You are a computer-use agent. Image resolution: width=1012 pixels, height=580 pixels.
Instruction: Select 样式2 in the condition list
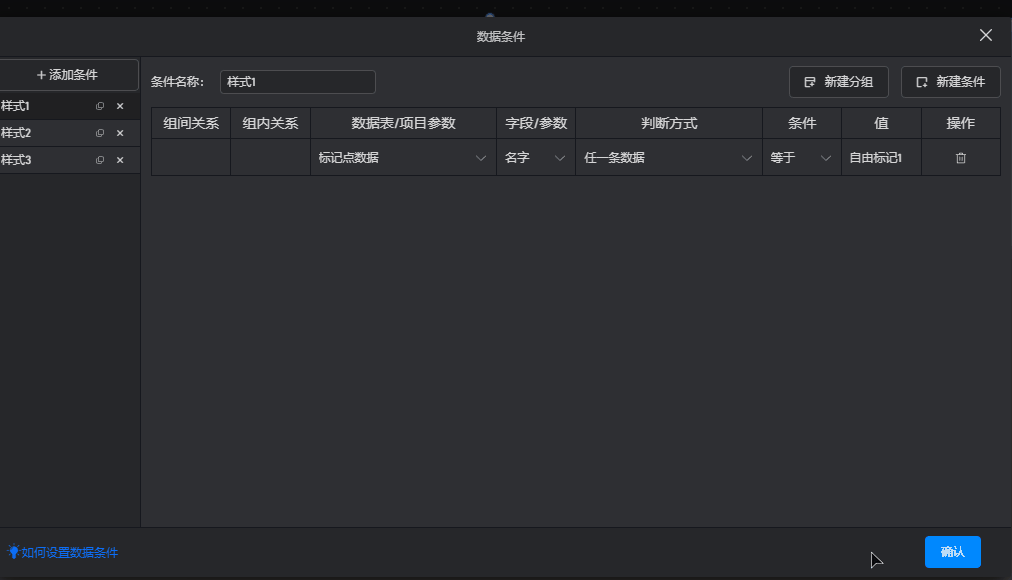(x=70, y=133)
